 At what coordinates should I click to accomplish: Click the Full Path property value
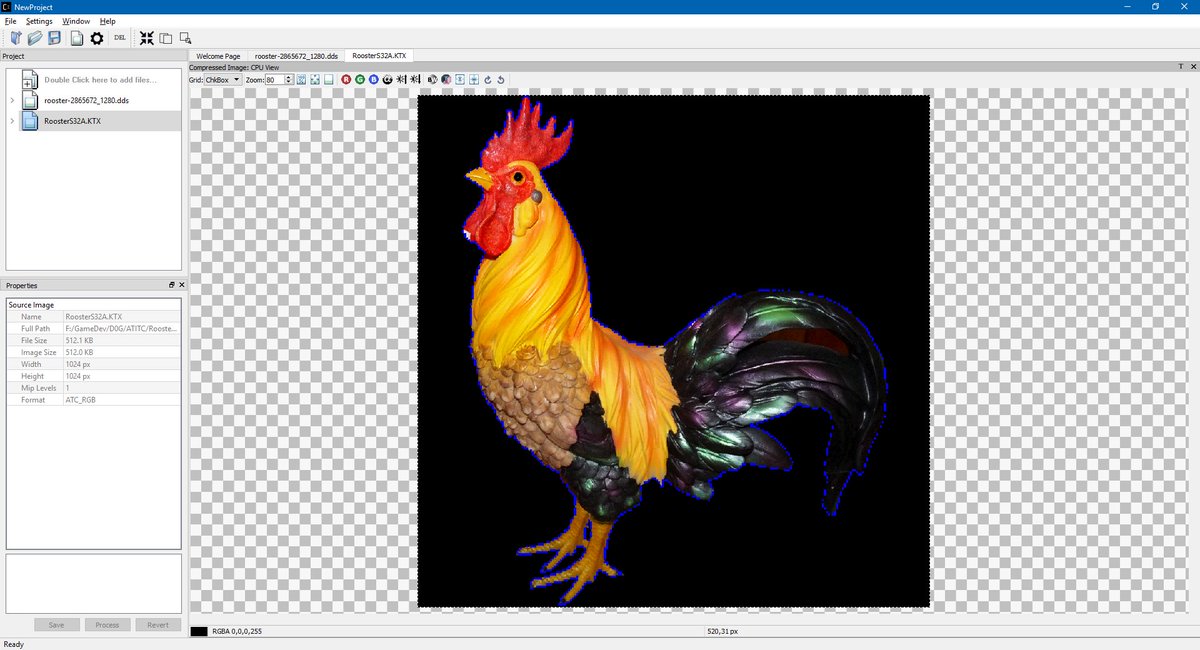pos(122,328)
